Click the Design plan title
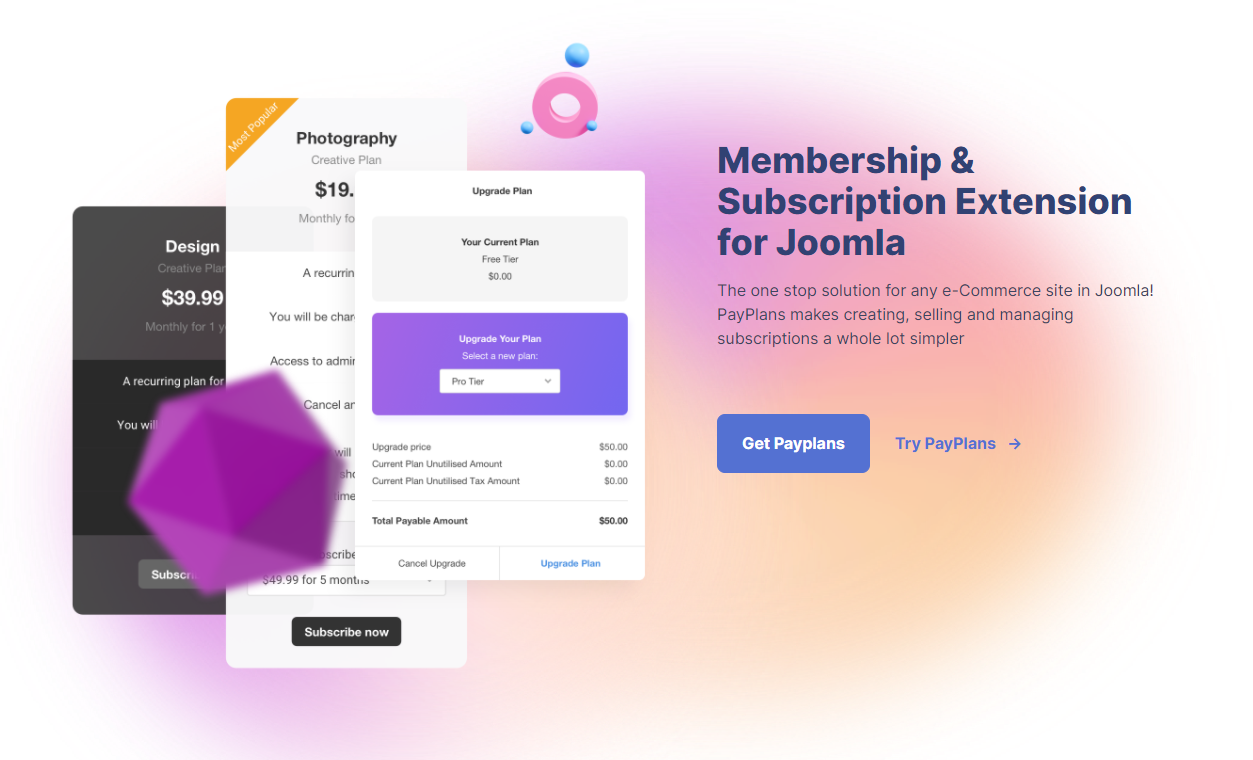Viewport: 1253px width, 760px height. [x=192, y=246]
